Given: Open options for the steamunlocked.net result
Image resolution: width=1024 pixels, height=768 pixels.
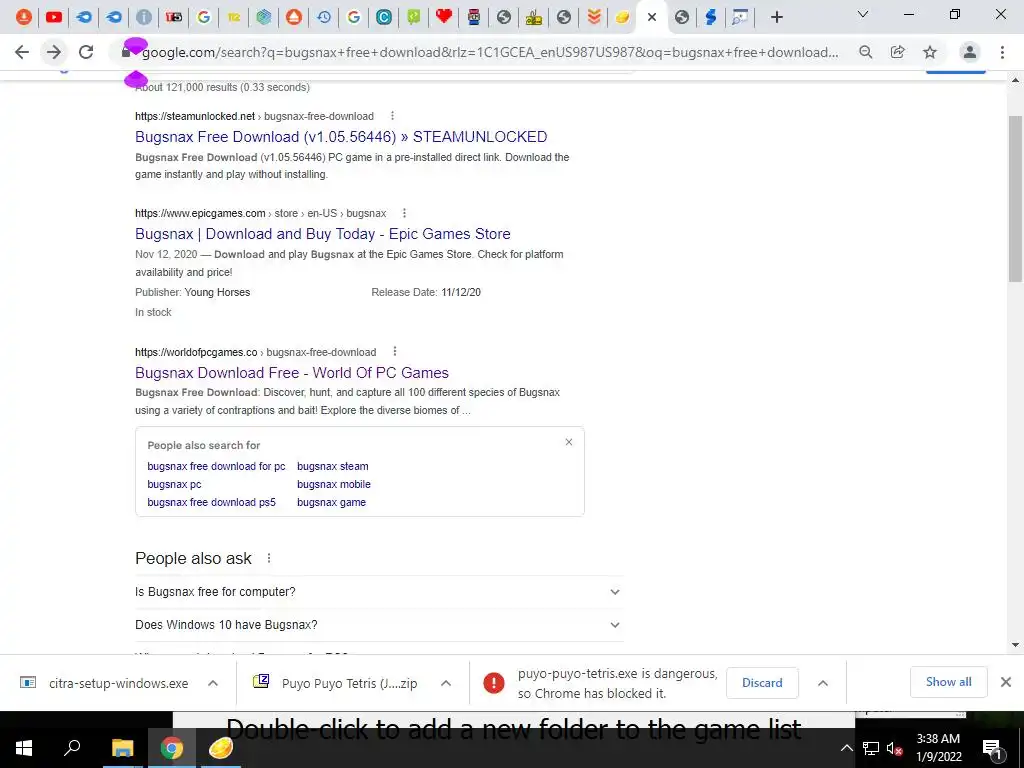Looking at the screenshot, I should coord(392,116).
